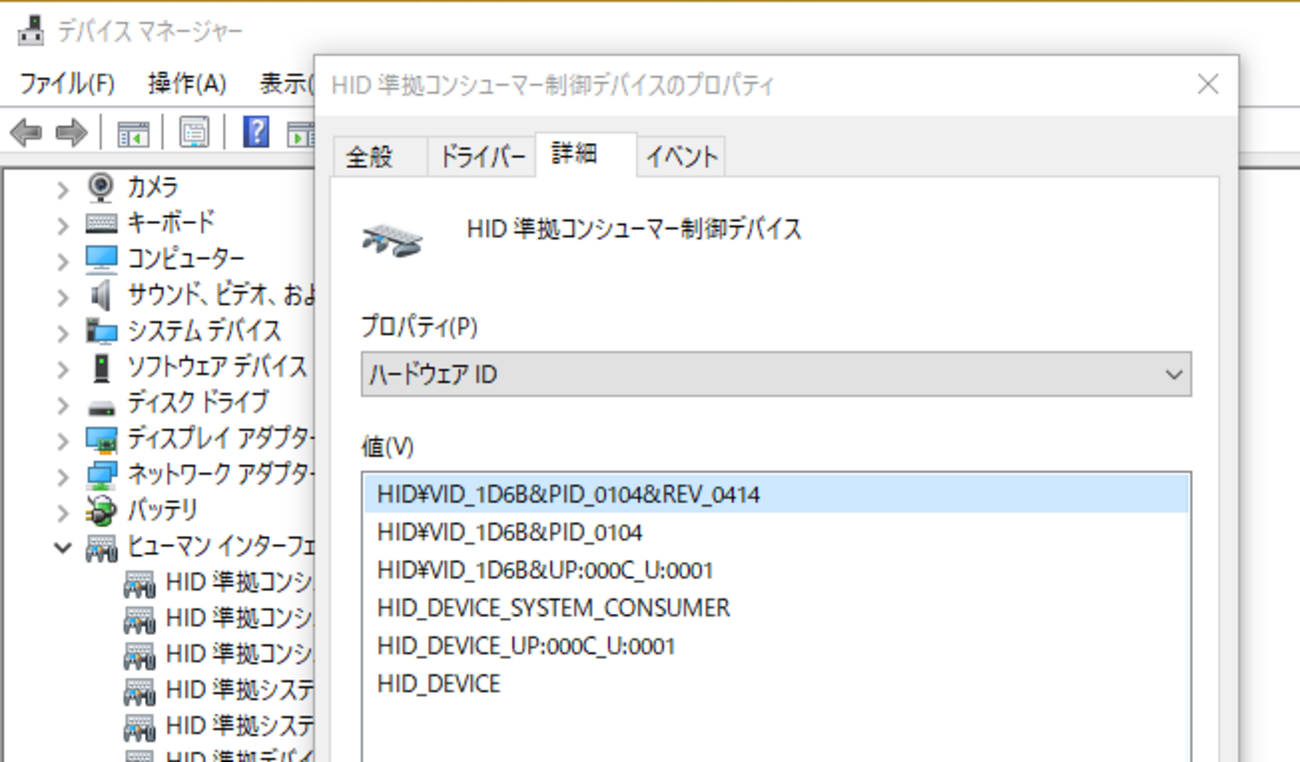Close the HID properties dialog
This screenshot has height=762, width=1300.
click(x=1208, y=84)
